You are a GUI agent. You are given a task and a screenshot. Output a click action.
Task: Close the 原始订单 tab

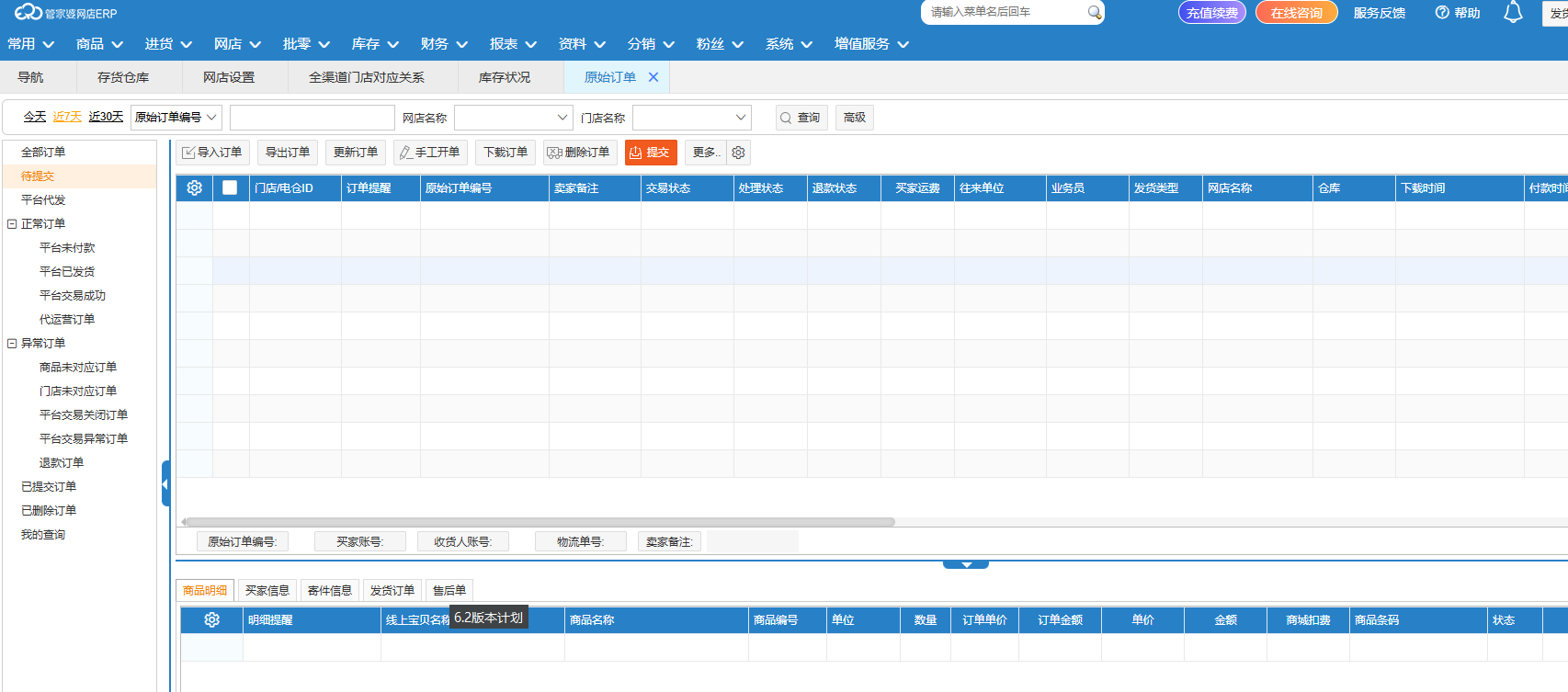pos(653,77)
